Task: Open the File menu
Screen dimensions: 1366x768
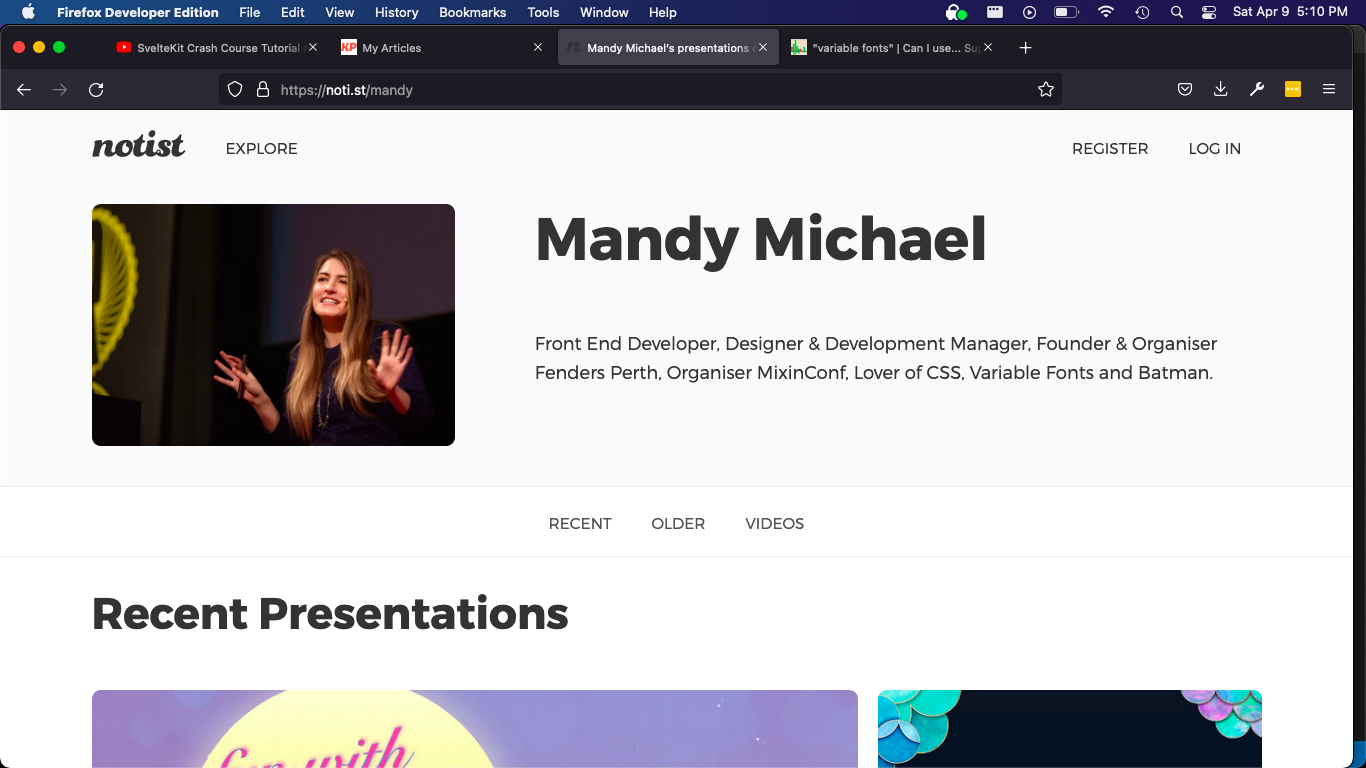Action: pos(250,12)
